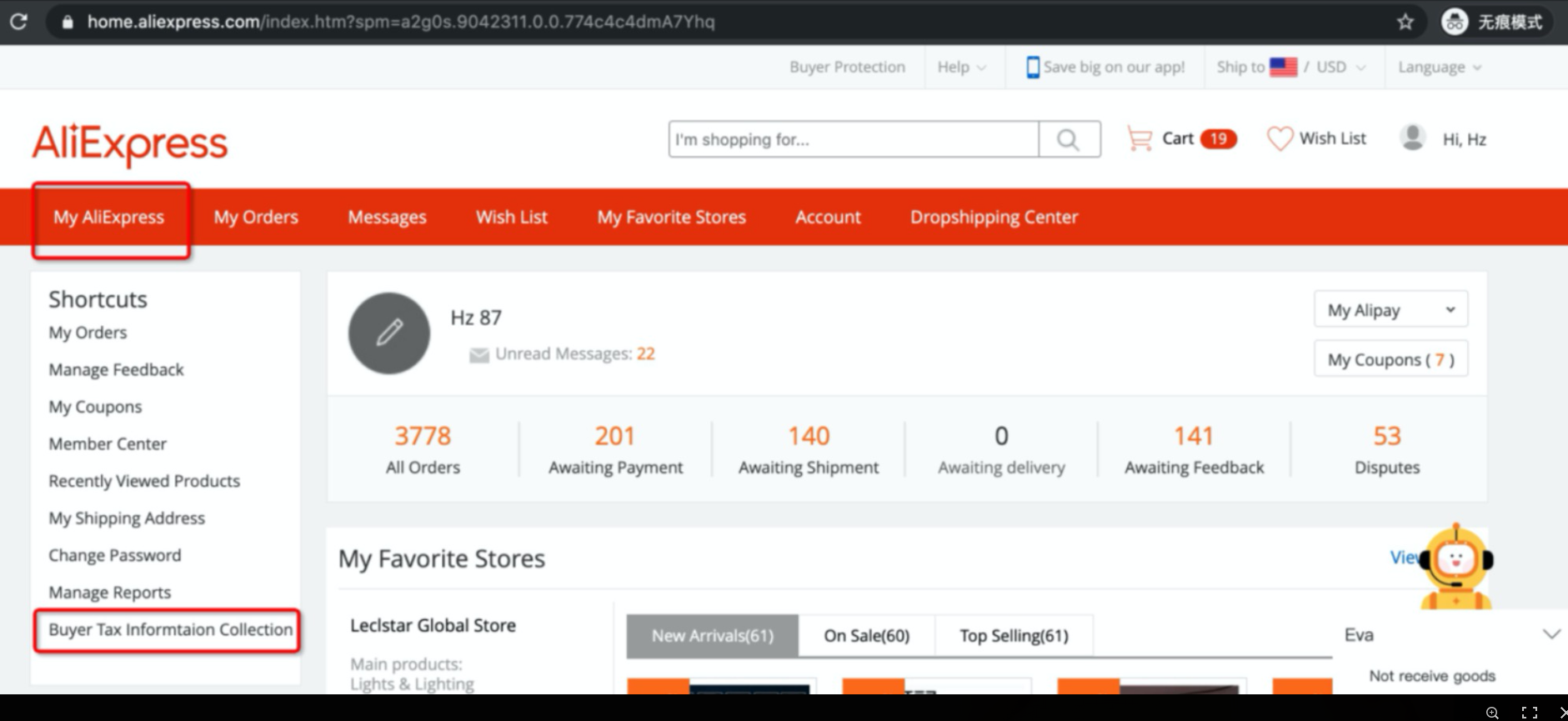Open Dropshipping Center nav tab

(994, 217)
